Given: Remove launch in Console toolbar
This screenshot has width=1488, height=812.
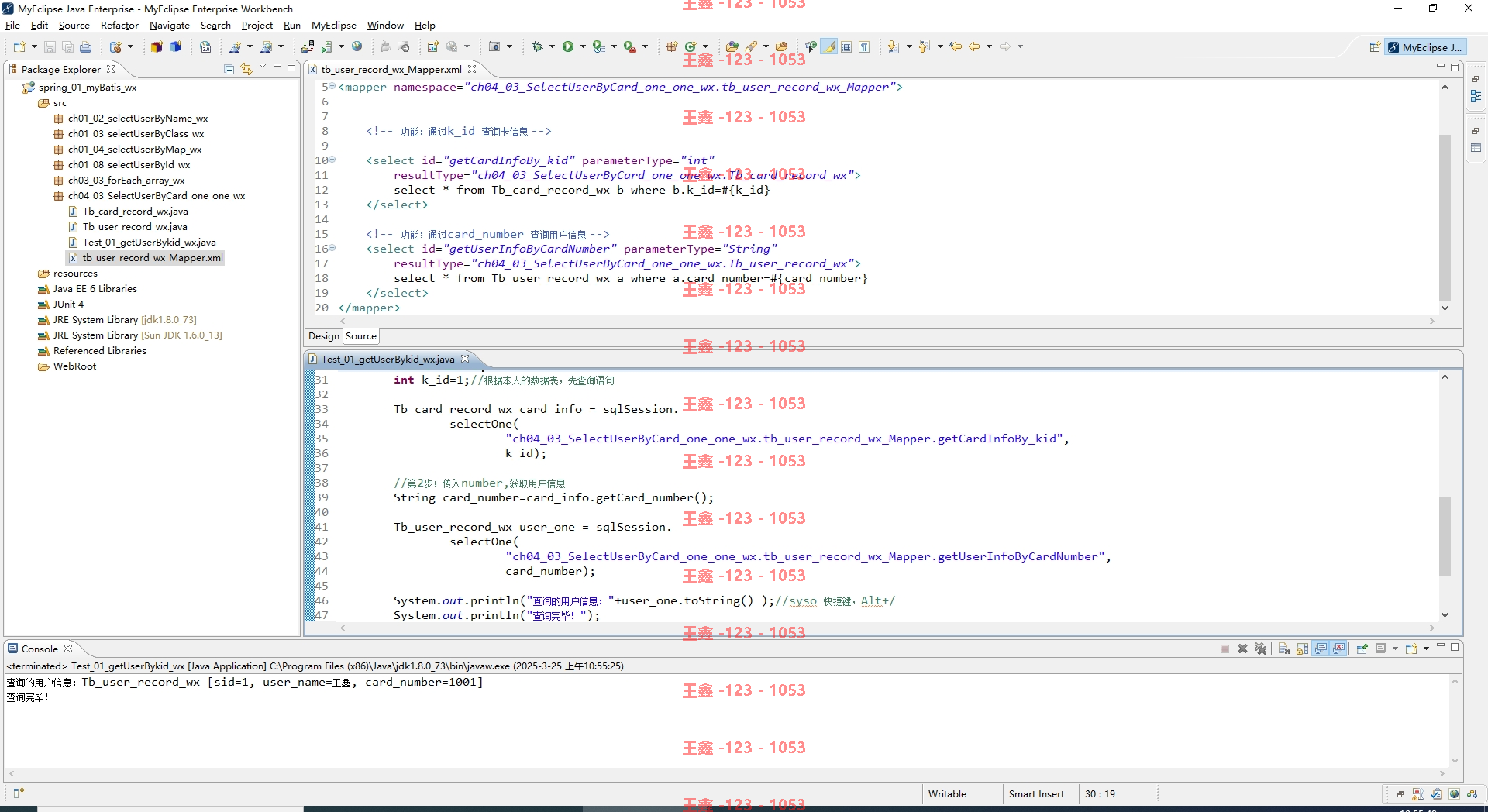Looking at the screenshot, I should (1242, 649).
